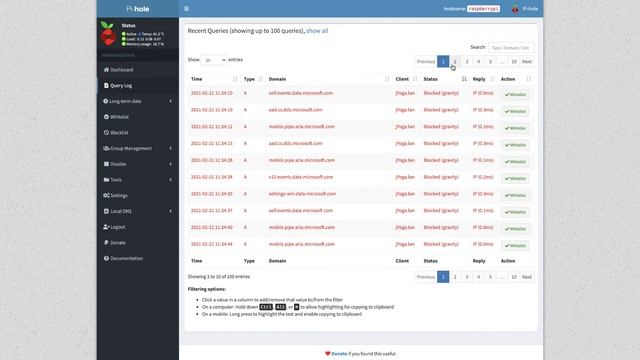Click the Pi-hole raspberry logo in the sidebar
The width and height of the screenshot is (640, 360).
pos(108,33)
